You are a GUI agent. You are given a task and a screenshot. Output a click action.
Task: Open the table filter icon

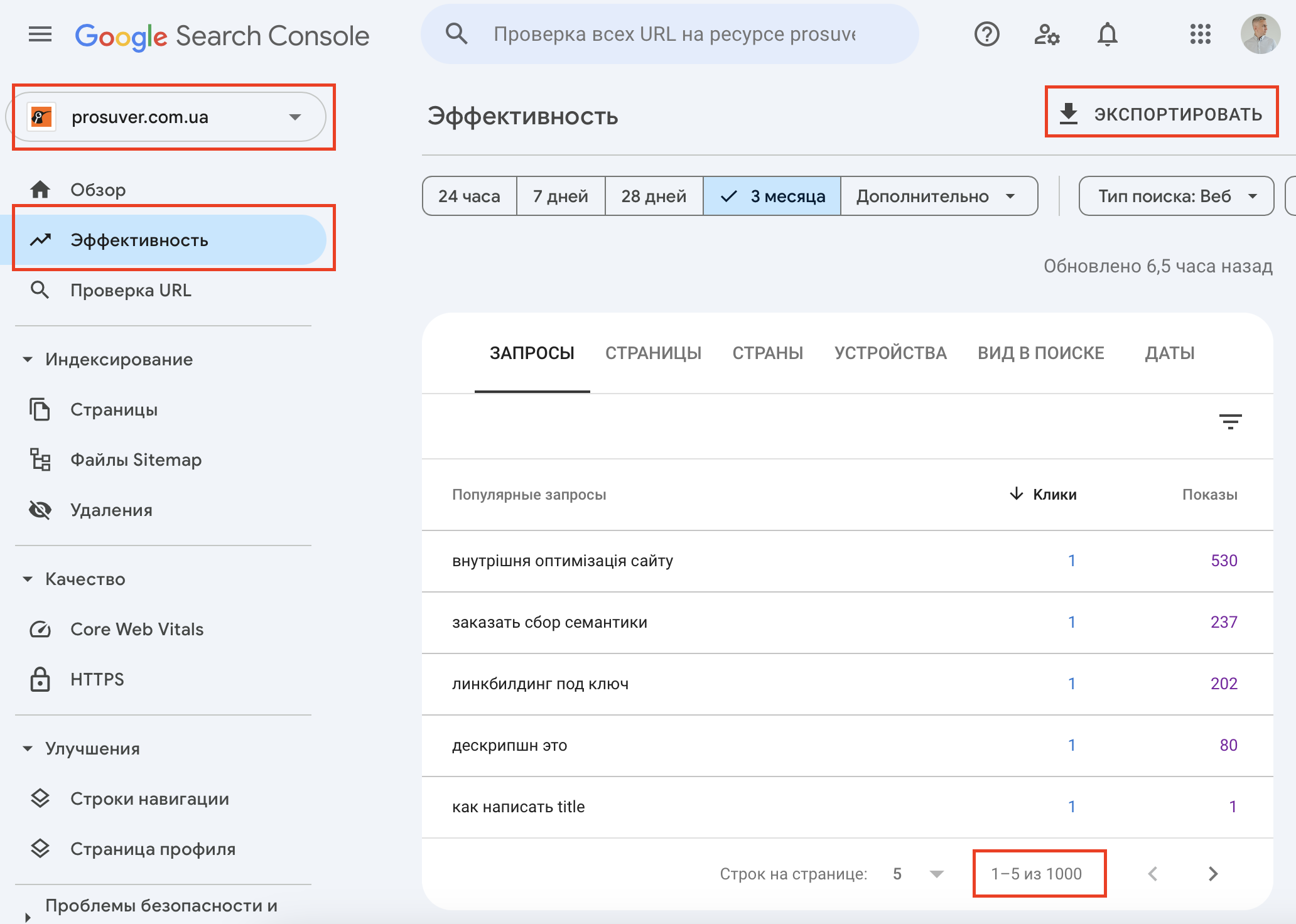(1231, 421)
